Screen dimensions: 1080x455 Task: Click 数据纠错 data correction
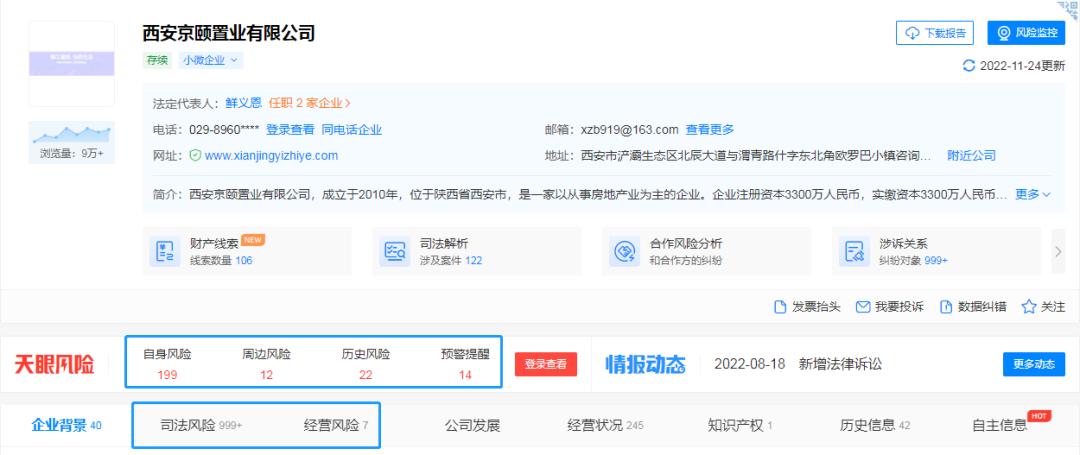[973, 307]
